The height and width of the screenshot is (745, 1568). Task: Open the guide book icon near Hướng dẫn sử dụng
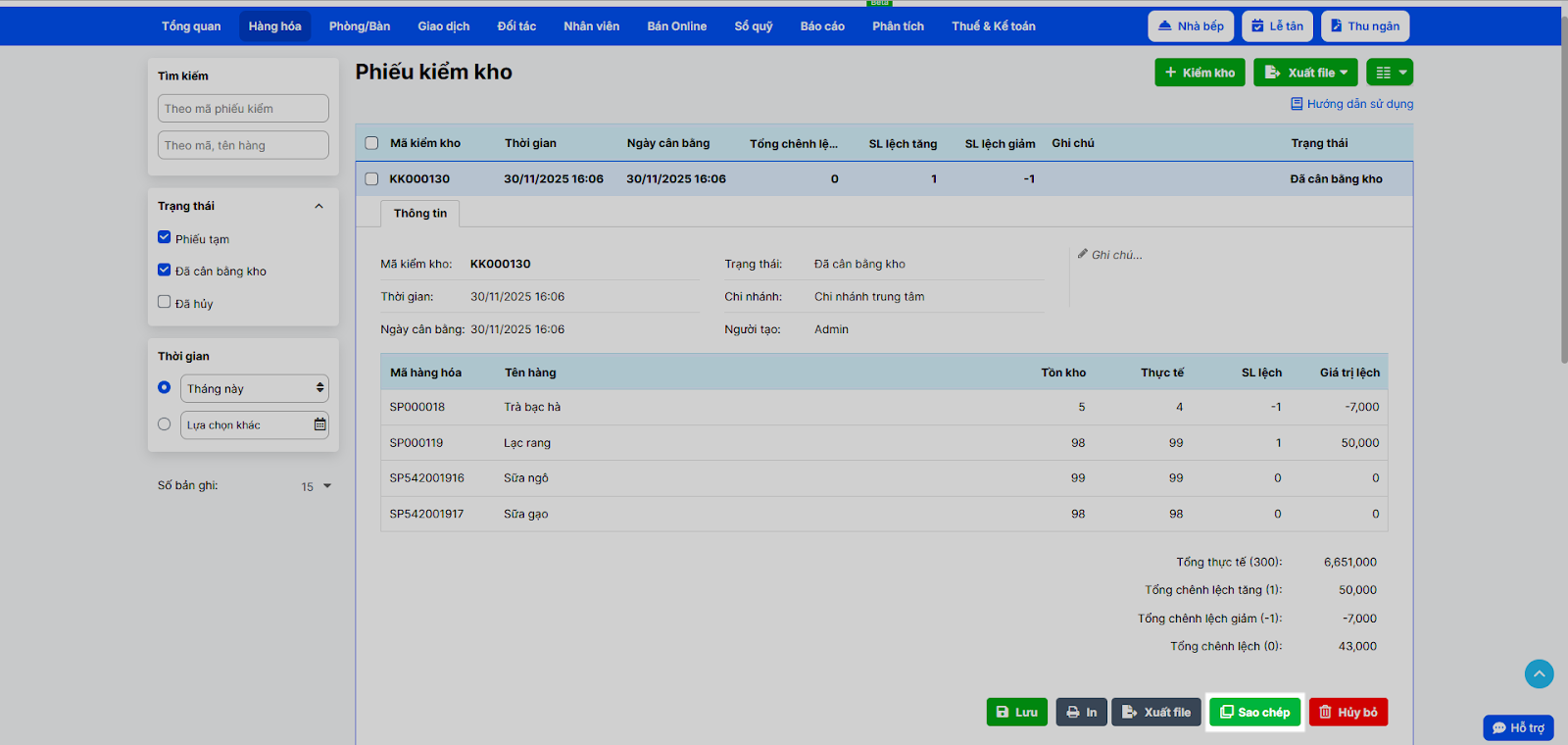tap(1297, 104)
